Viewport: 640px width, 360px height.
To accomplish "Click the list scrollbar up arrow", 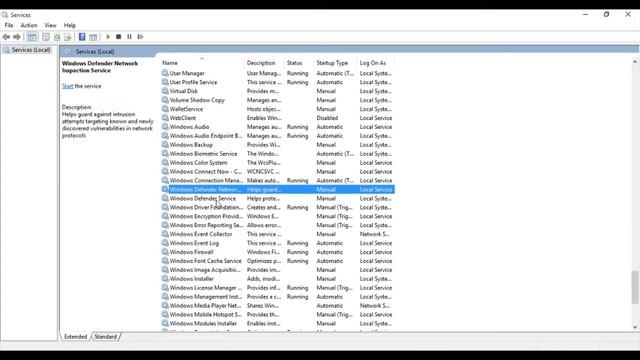I will (635, 62).
